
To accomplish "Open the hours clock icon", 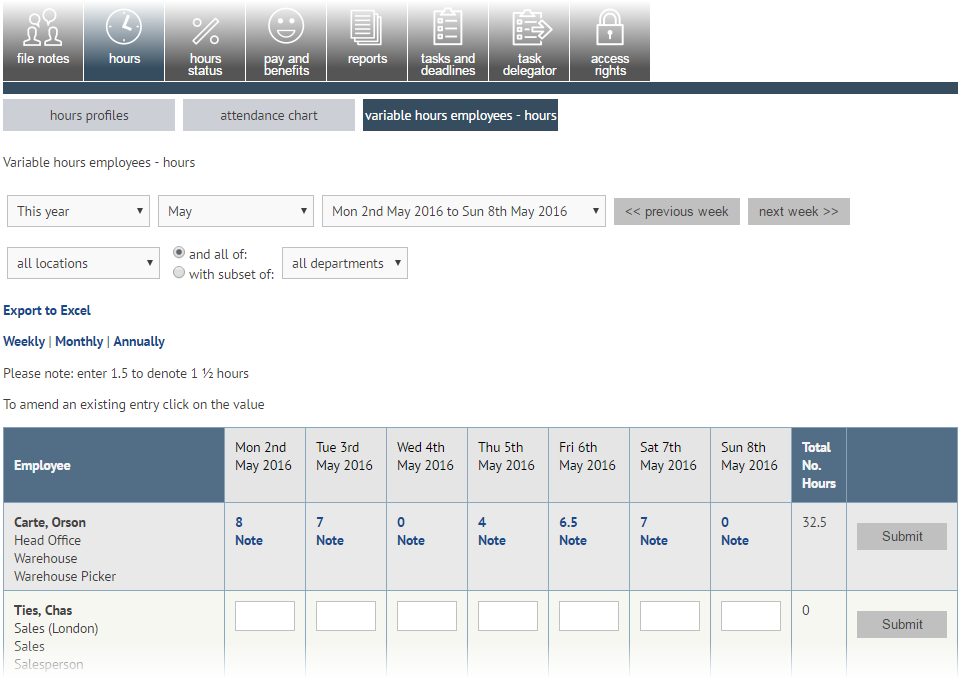I will coord(124,41).
